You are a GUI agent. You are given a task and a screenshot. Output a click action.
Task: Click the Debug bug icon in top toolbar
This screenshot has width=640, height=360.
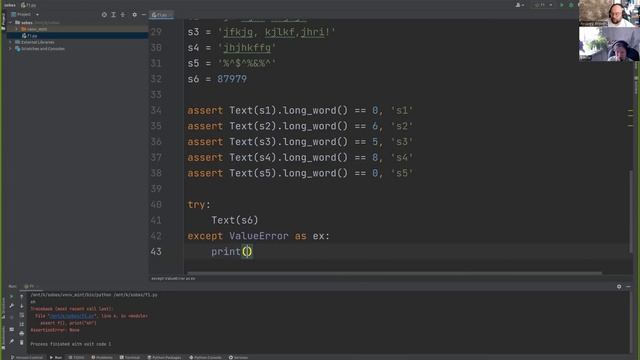pyautogui.click(x=571, y=5)
